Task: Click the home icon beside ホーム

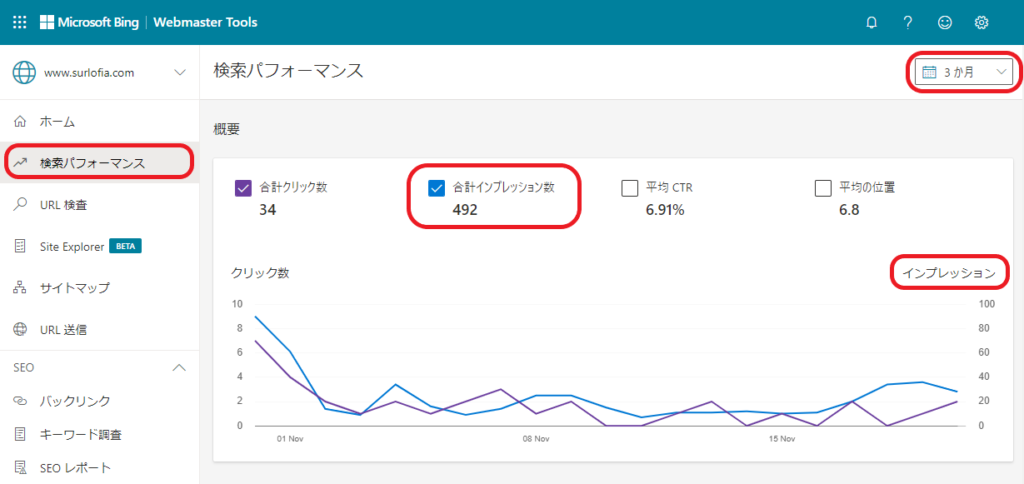Action: coord(20,121)
